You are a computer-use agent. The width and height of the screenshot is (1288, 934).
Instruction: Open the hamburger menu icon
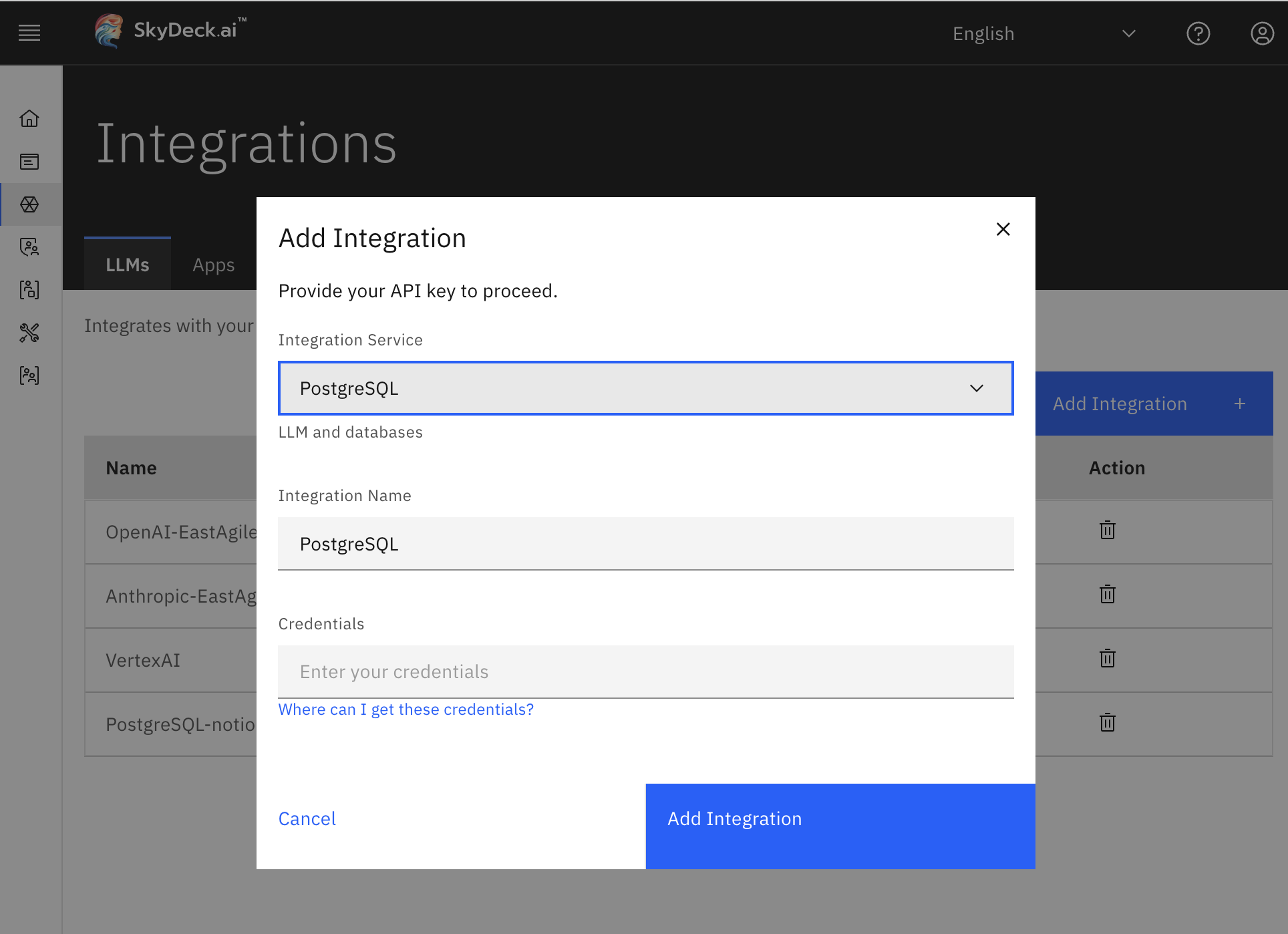tap(29, 33)
